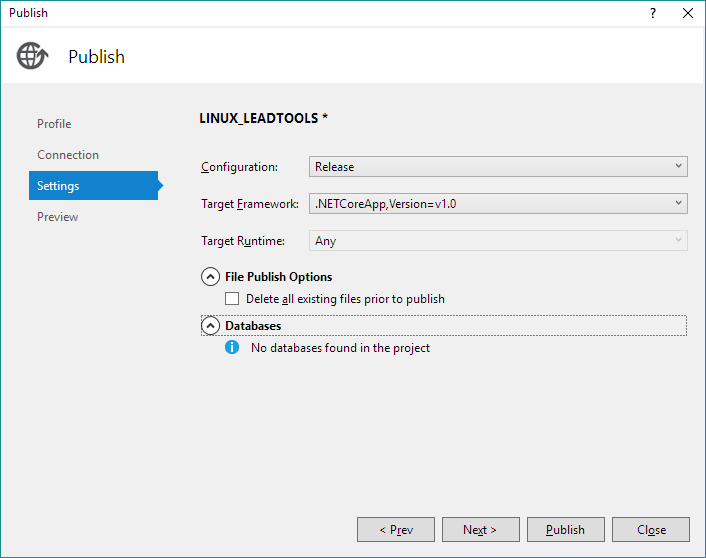Click the Publish button
Viewport: 706px width, 558px height.
[566, 530]
